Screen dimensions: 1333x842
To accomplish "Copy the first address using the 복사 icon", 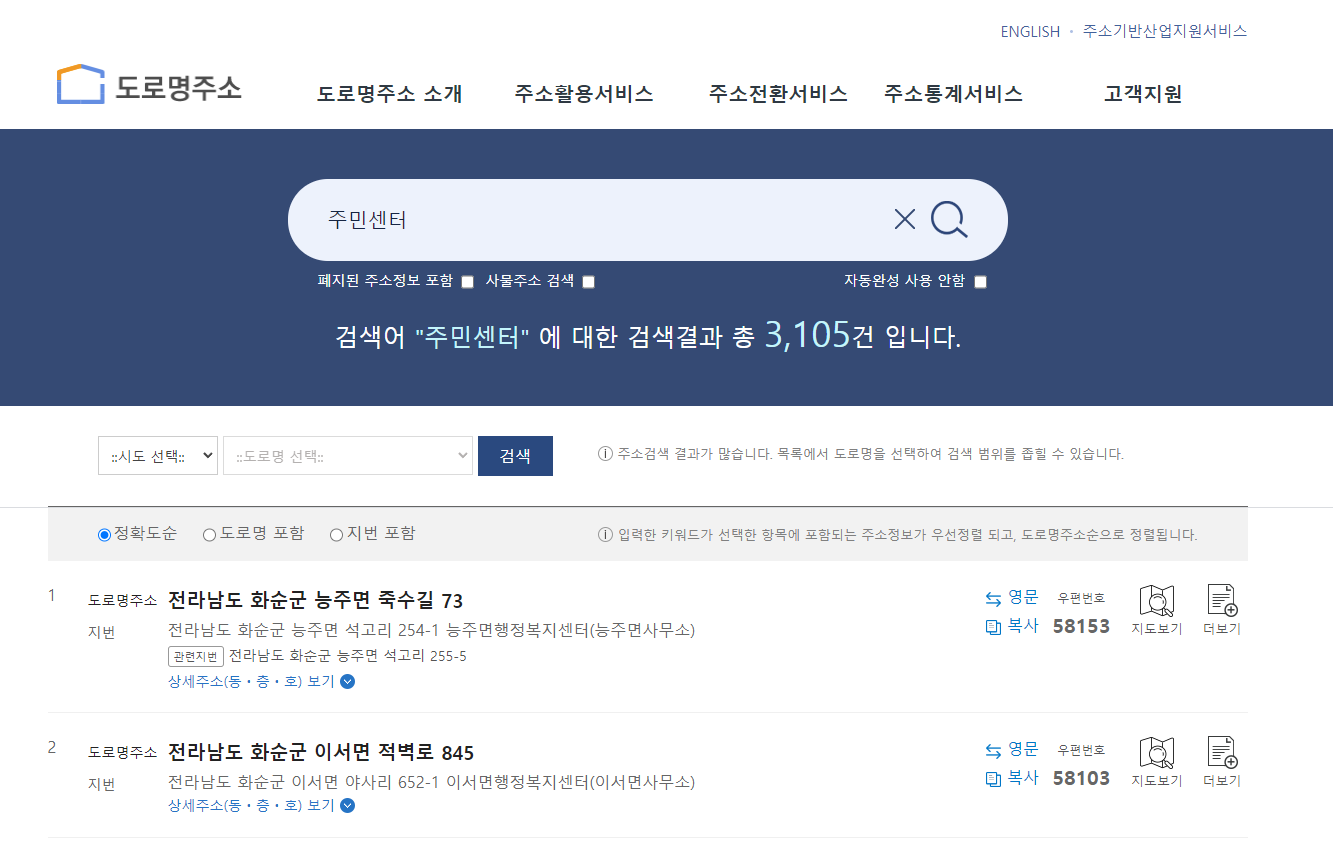I will [1012, 626].
